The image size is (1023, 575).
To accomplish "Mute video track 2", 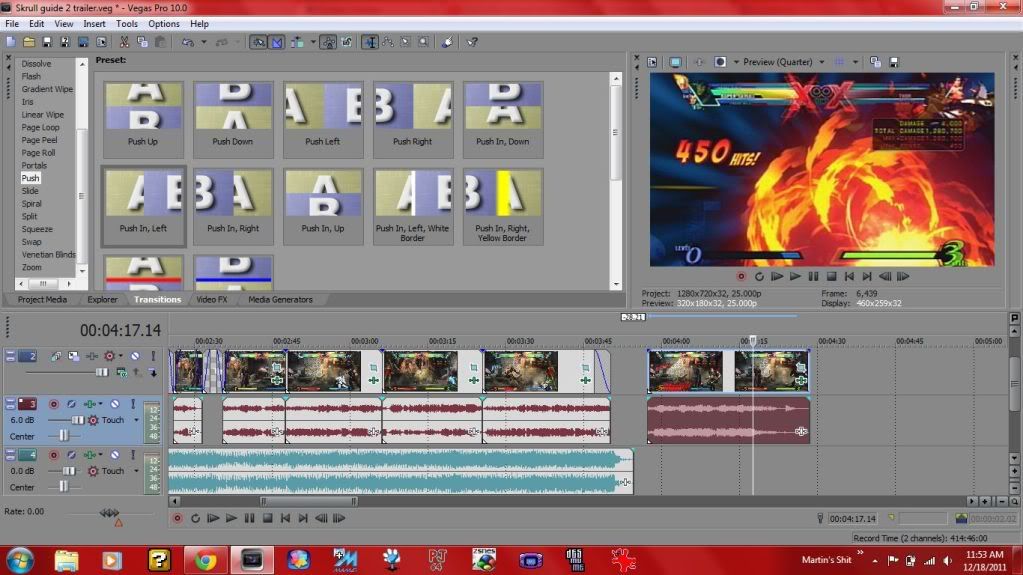I will click(x=135, y=356).
